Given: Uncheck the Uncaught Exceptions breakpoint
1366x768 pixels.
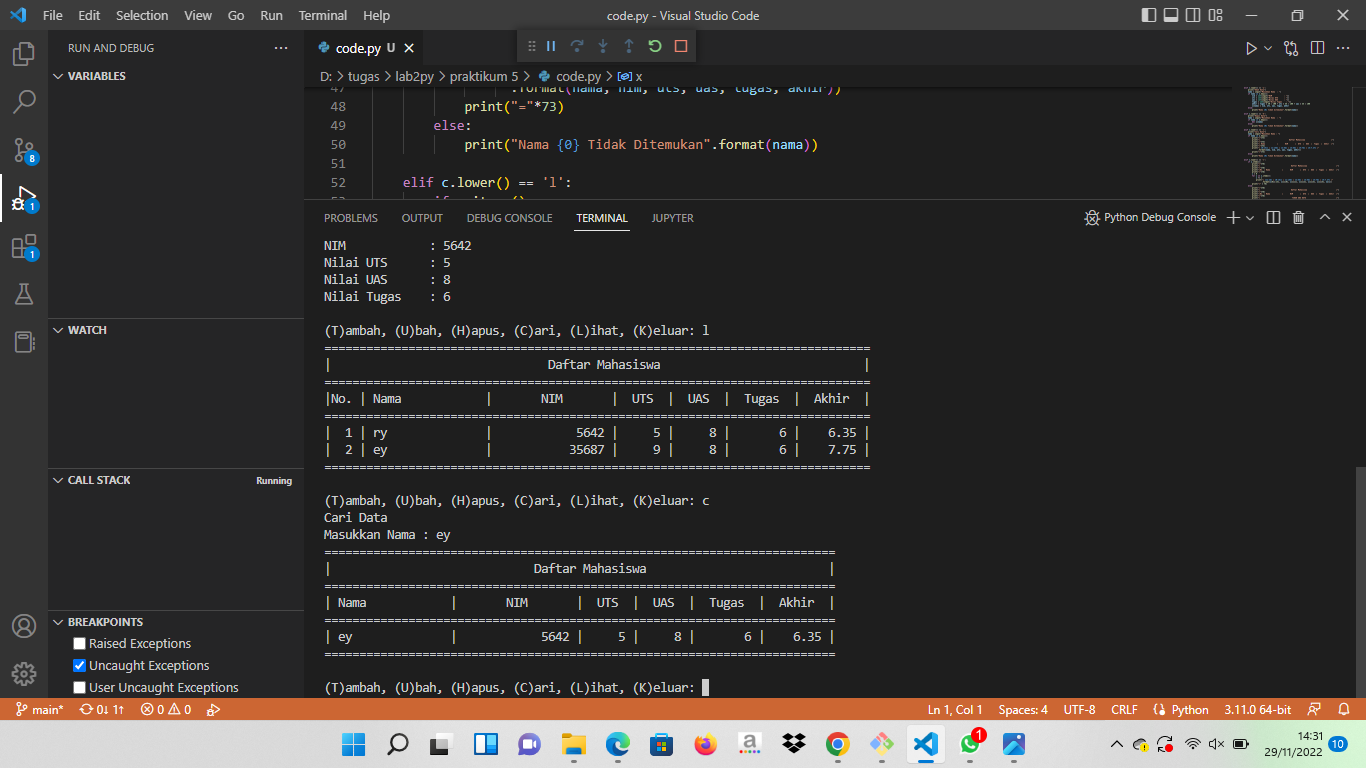Looking at the screenshot, I should click(x=80, y=666).
